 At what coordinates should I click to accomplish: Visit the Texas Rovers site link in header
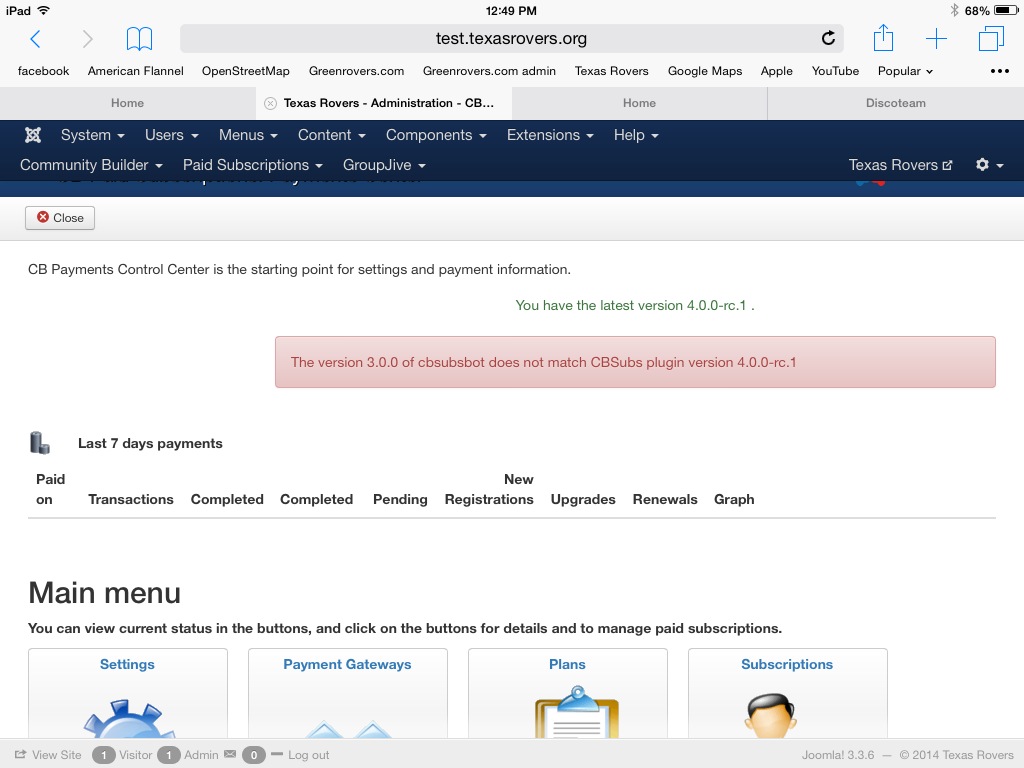901,165
